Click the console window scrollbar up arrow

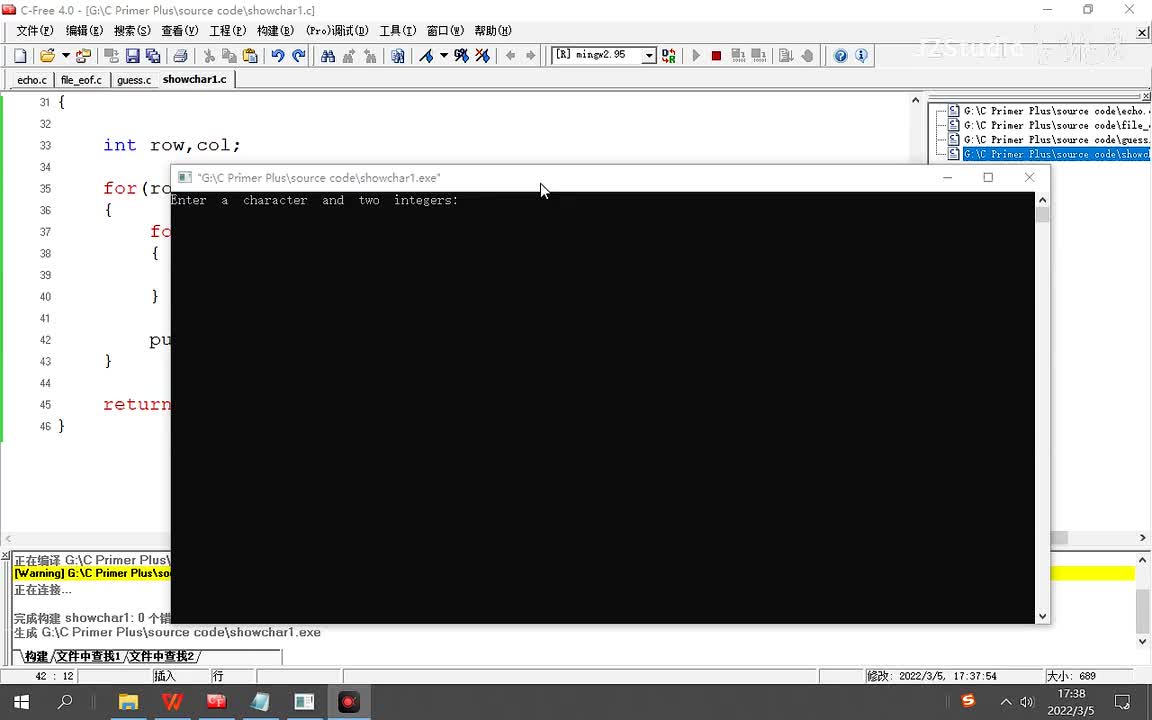(x=1043, y=200)
